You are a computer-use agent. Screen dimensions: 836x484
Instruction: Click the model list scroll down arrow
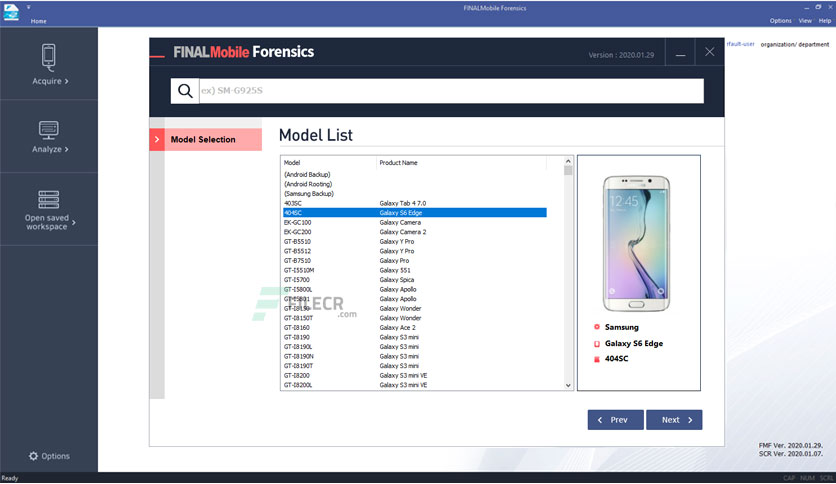(x=568, y=385)
